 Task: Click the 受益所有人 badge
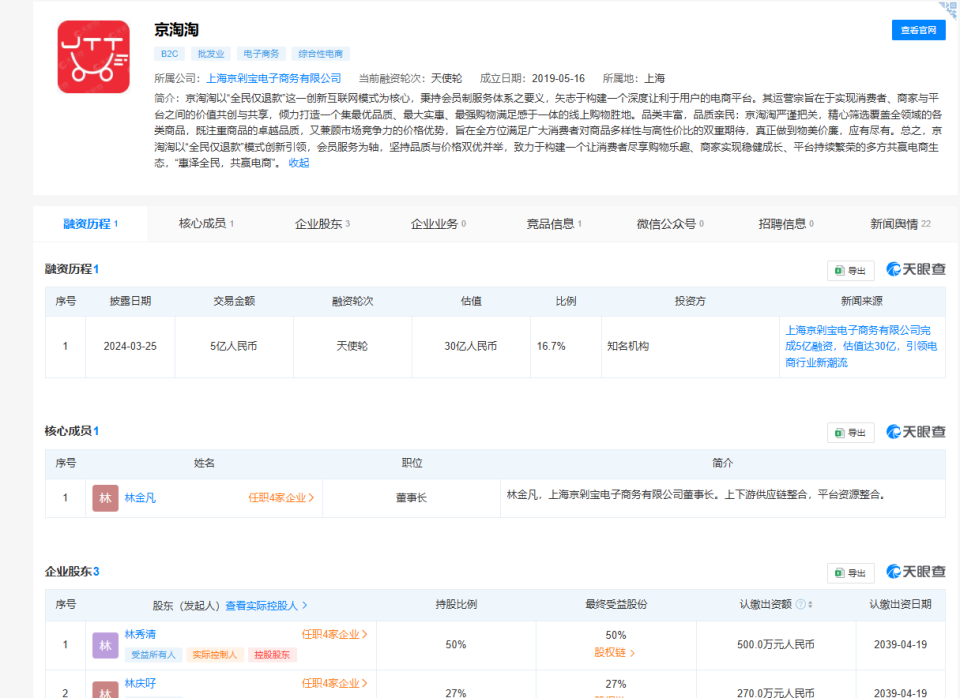[153, 655]
